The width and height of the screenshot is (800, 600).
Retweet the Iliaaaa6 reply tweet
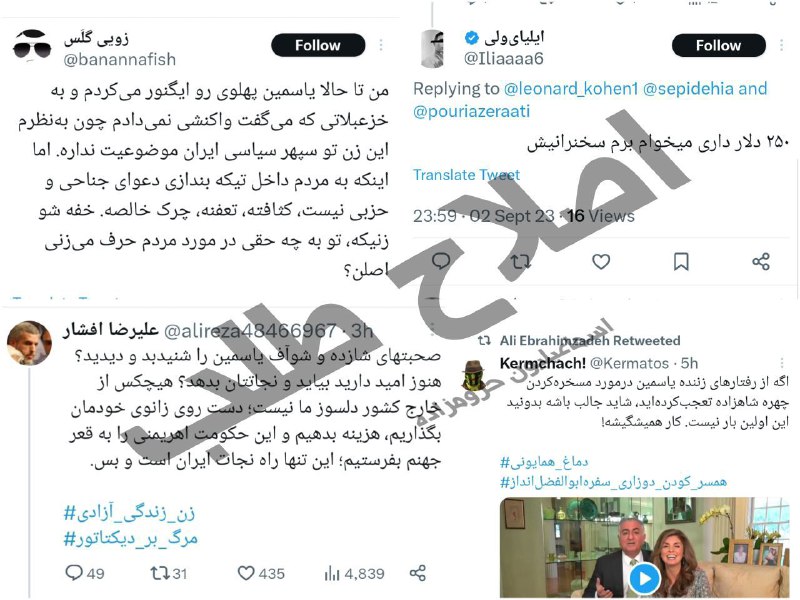click(x=521, y=262)
